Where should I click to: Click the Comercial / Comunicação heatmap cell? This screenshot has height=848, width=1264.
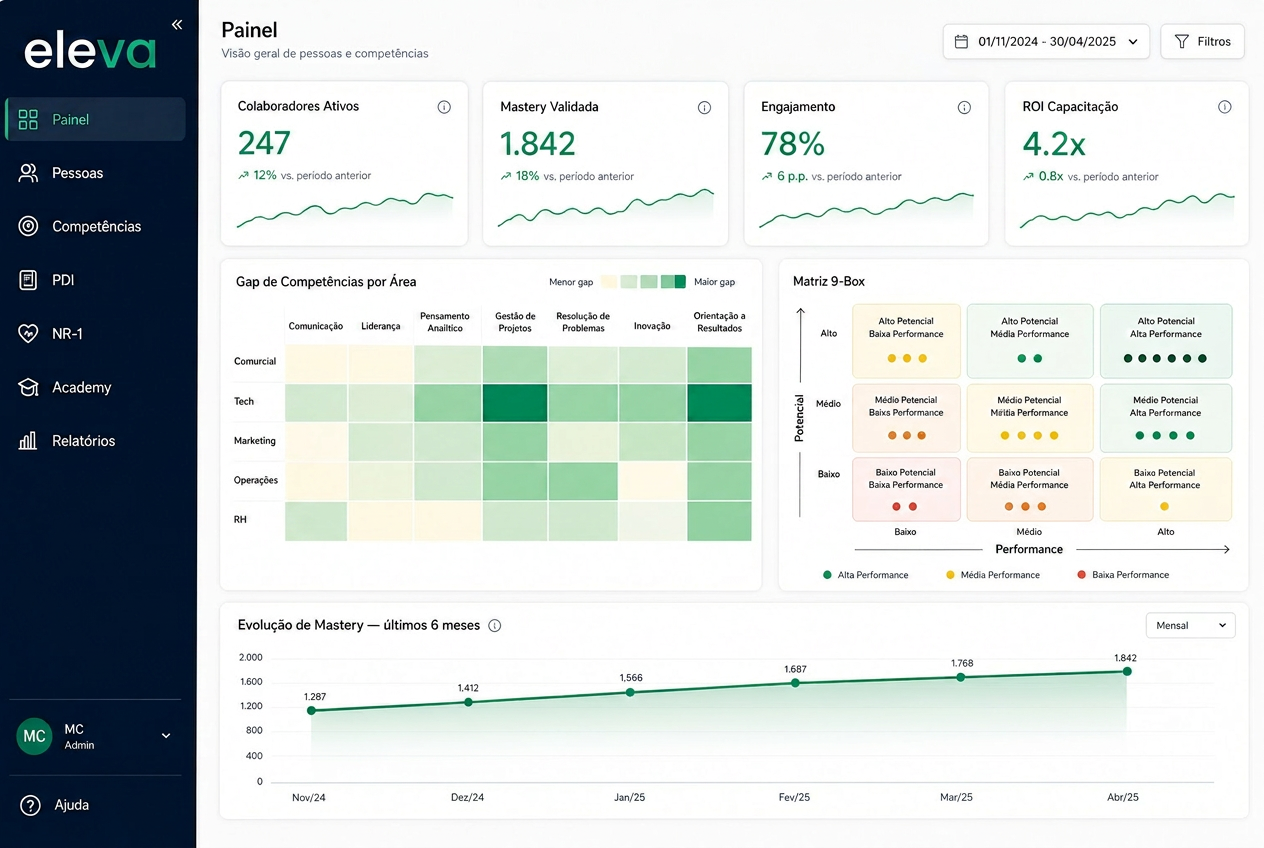(x=316, y=364)
